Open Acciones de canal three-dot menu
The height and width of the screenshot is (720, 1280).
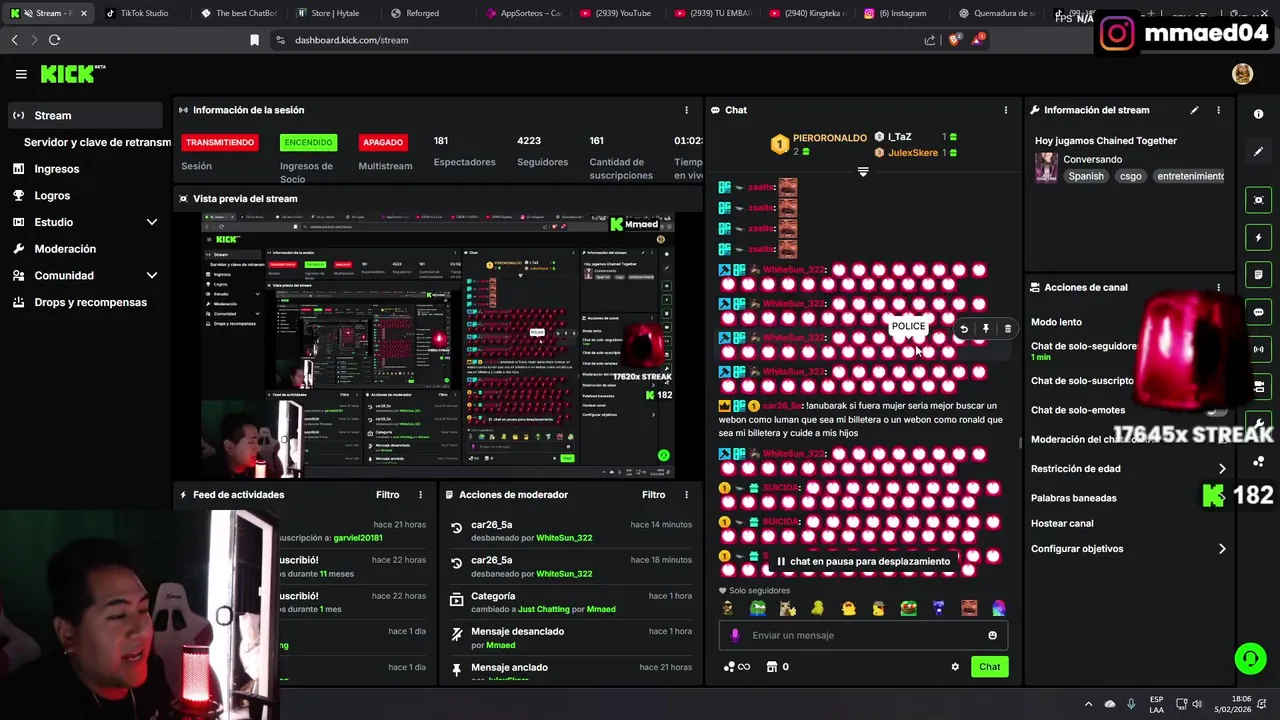click(1218, 287)
